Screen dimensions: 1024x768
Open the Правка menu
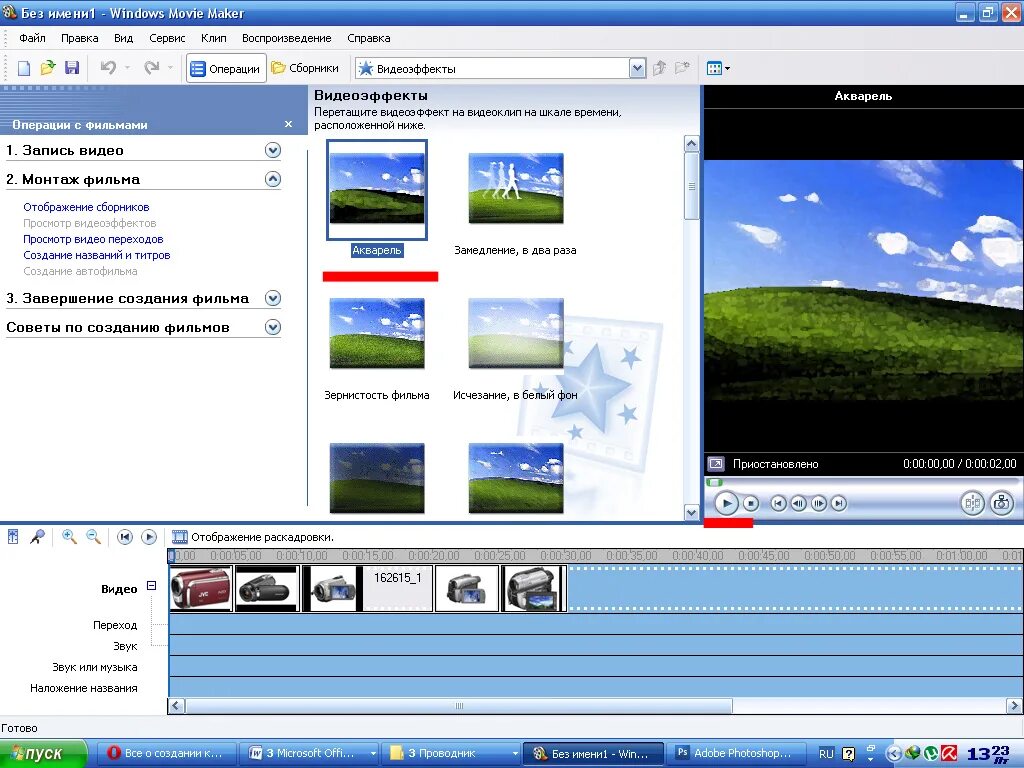[80, 38]
